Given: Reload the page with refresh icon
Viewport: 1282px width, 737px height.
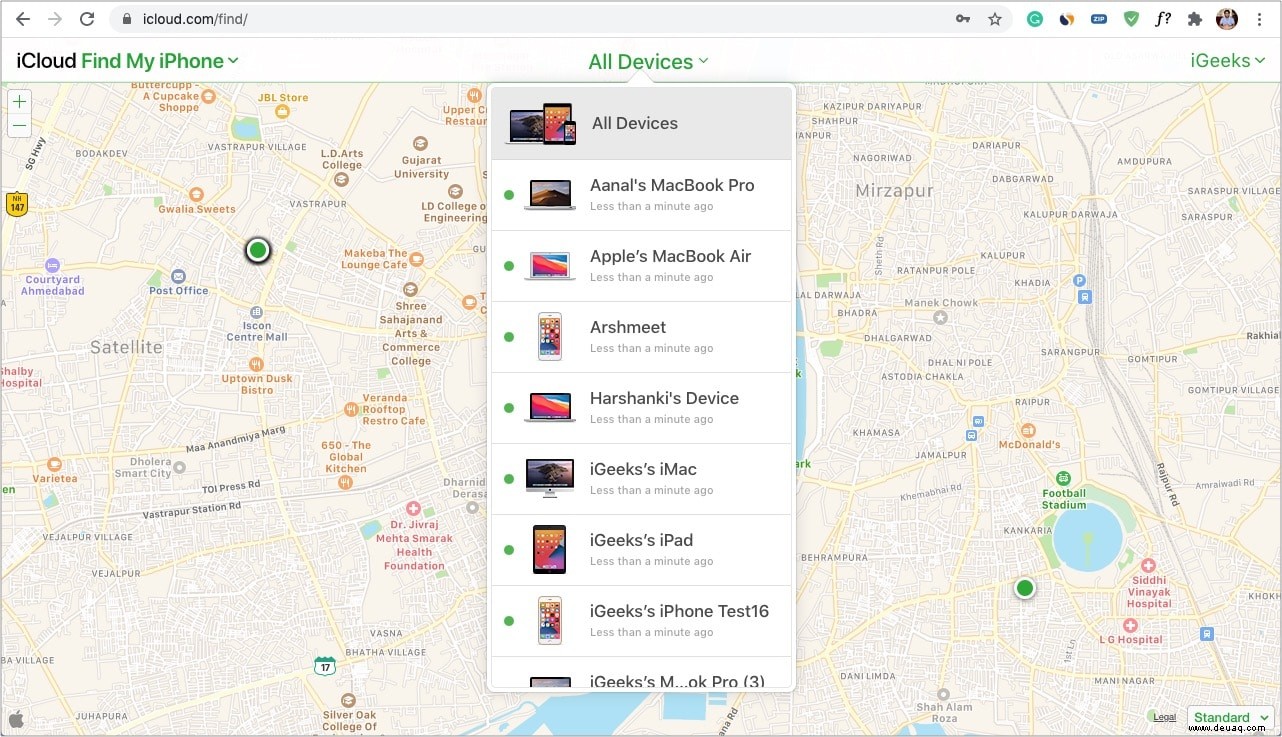Looking at the screenshot, I should tap(87, 19).
